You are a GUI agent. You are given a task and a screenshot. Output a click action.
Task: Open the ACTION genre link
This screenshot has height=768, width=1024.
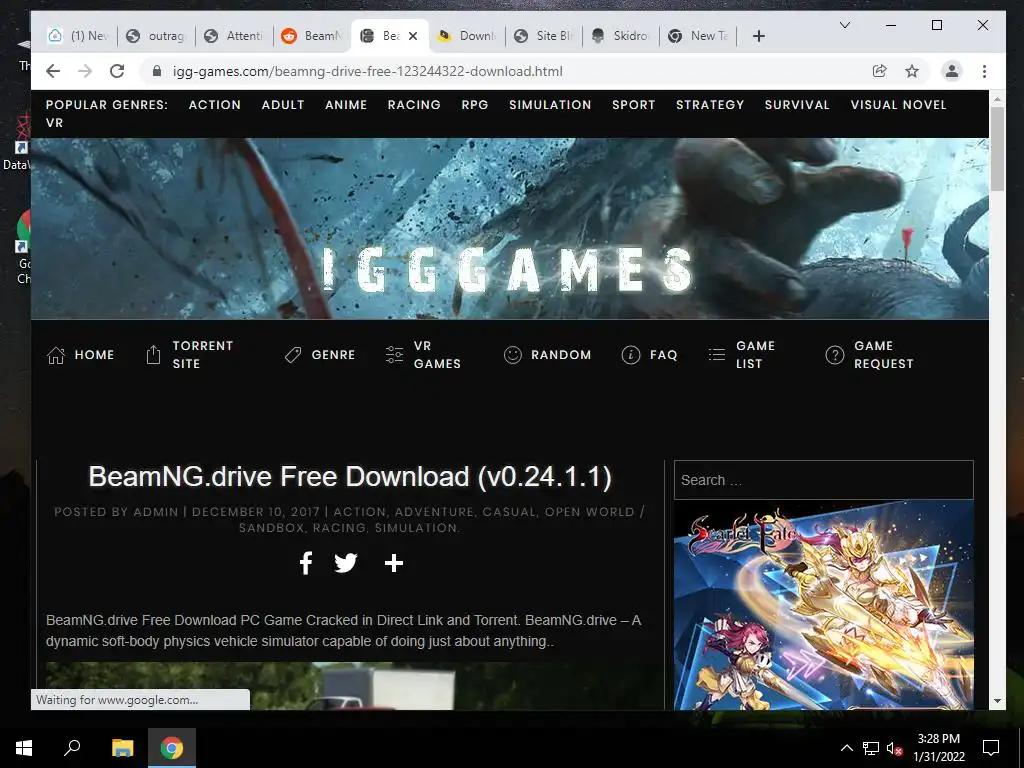tap(214, 104)
